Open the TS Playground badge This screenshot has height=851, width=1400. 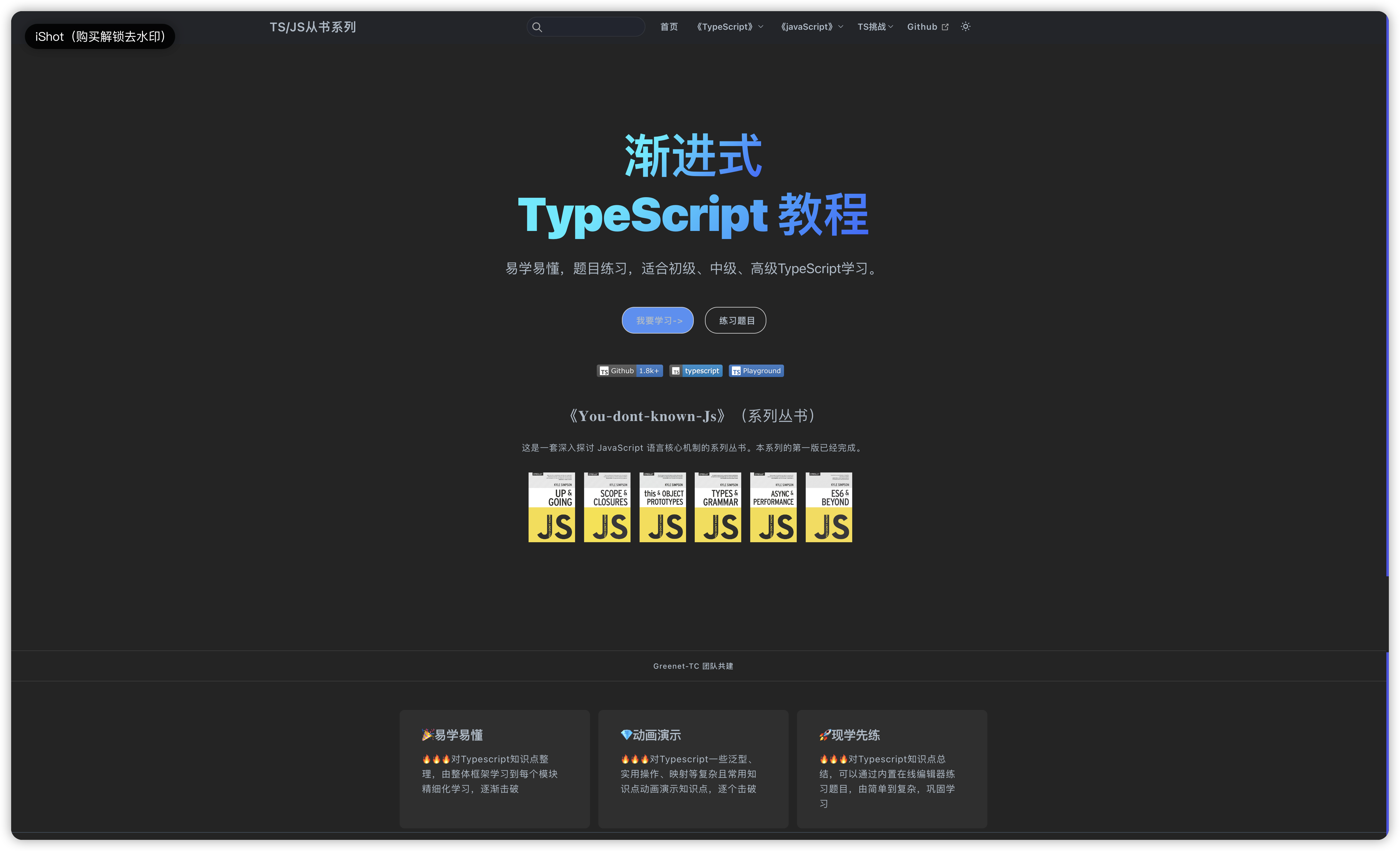[756, 371]
